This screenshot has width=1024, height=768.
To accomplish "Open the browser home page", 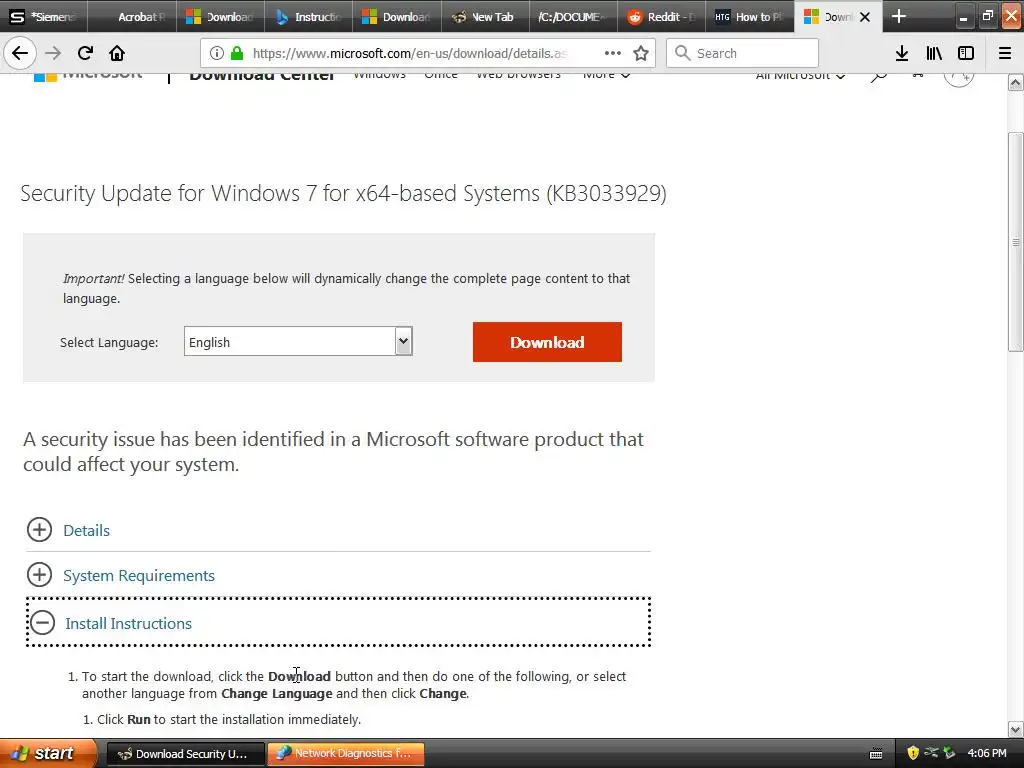I will click(x=117, y=53).
